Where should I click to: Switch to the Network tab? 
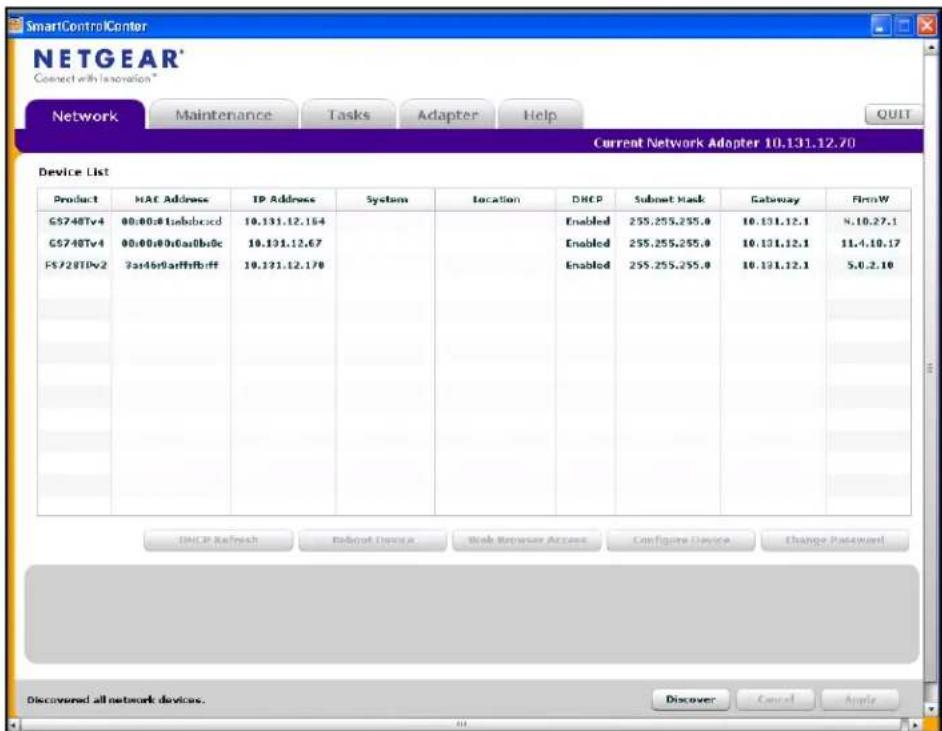pyautogui.click(x=85, y=115)
